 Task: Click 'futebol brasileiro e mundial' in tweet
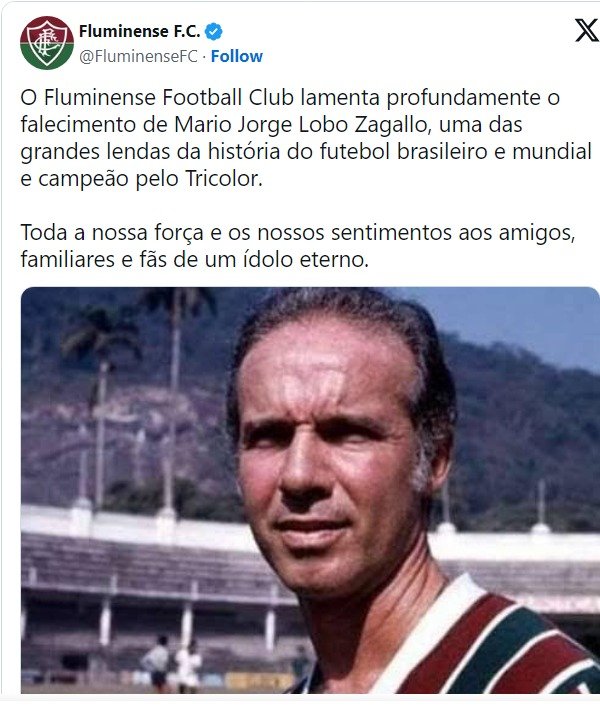coord(456,152)
